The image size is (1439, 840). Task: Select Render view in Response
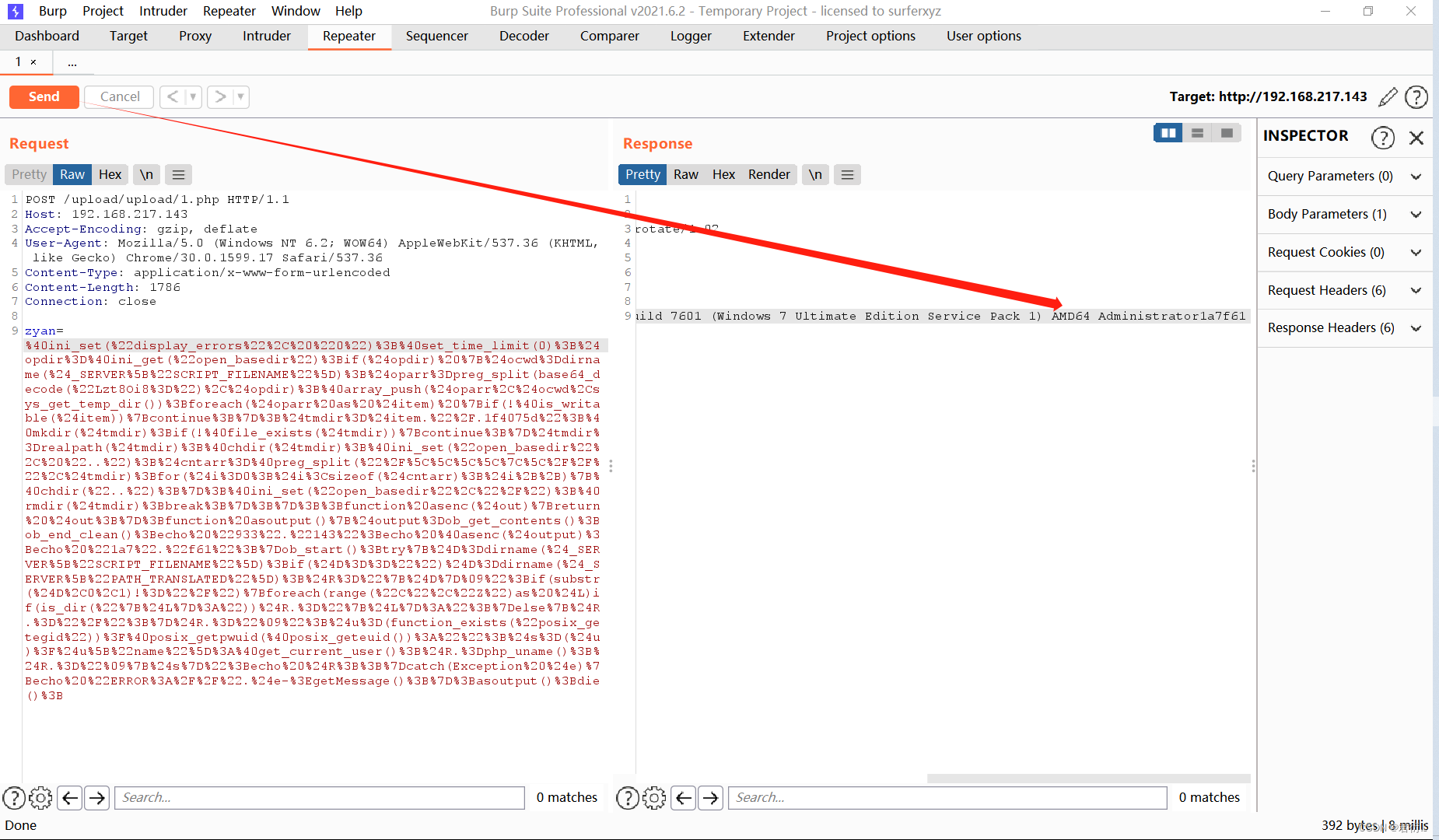(769, 174)
